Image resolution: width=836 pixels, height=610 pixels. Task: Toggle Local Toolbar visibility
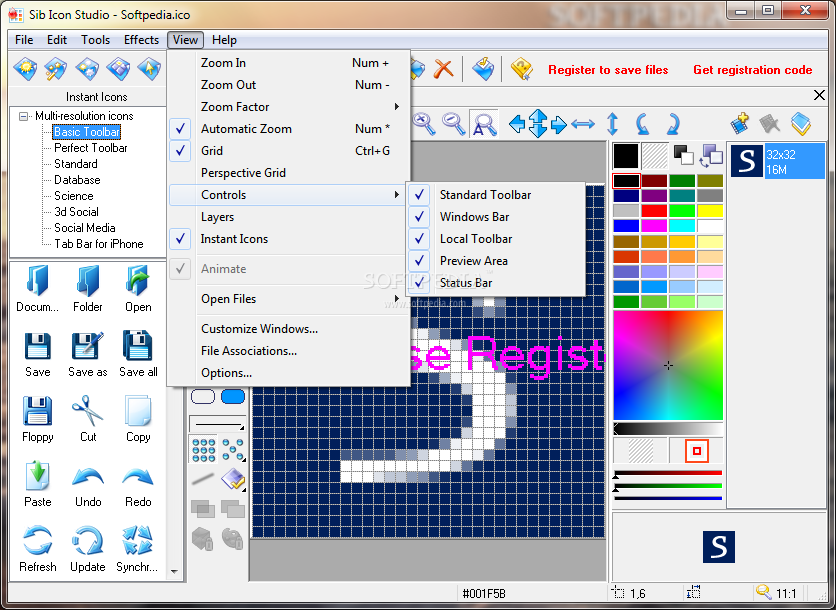point(495,239)
